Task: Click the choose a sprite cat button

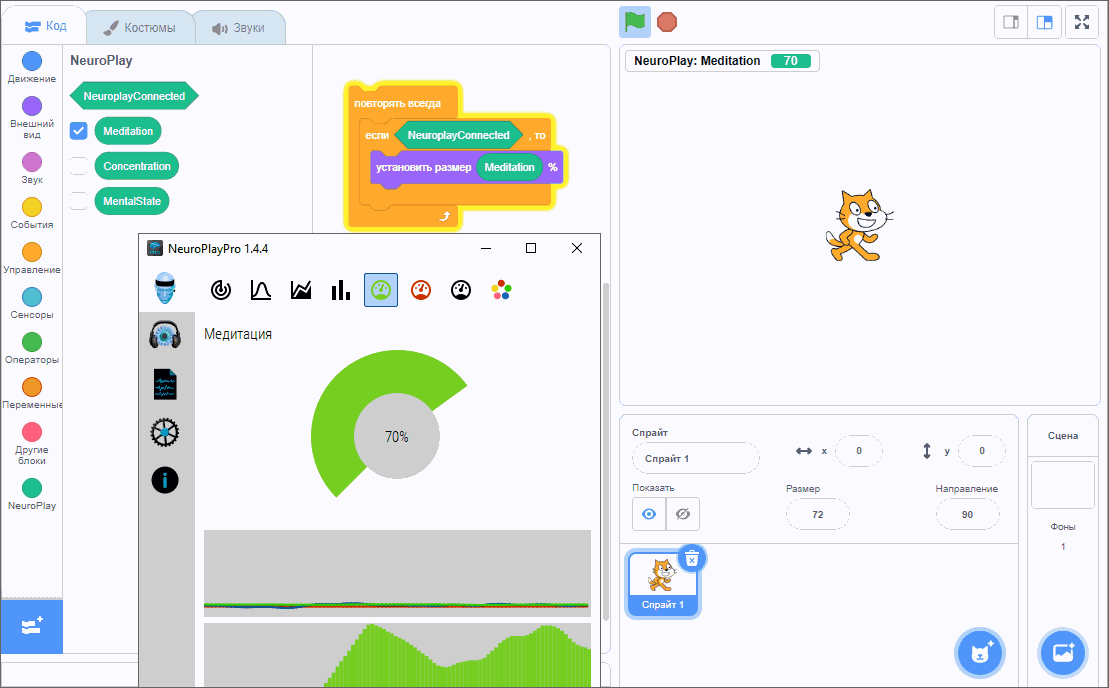Action: pyautogui.click(x=980, y=653)
